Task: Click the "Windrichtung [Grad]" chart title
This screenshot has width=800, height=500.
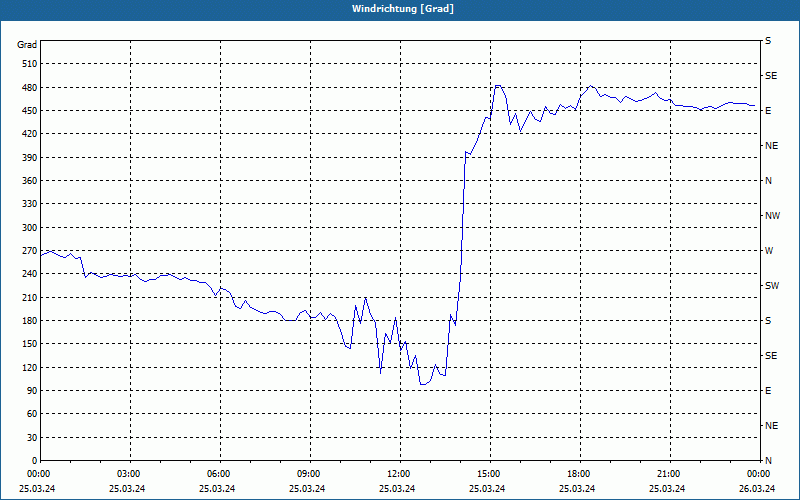Action: [x=403, y=9]
